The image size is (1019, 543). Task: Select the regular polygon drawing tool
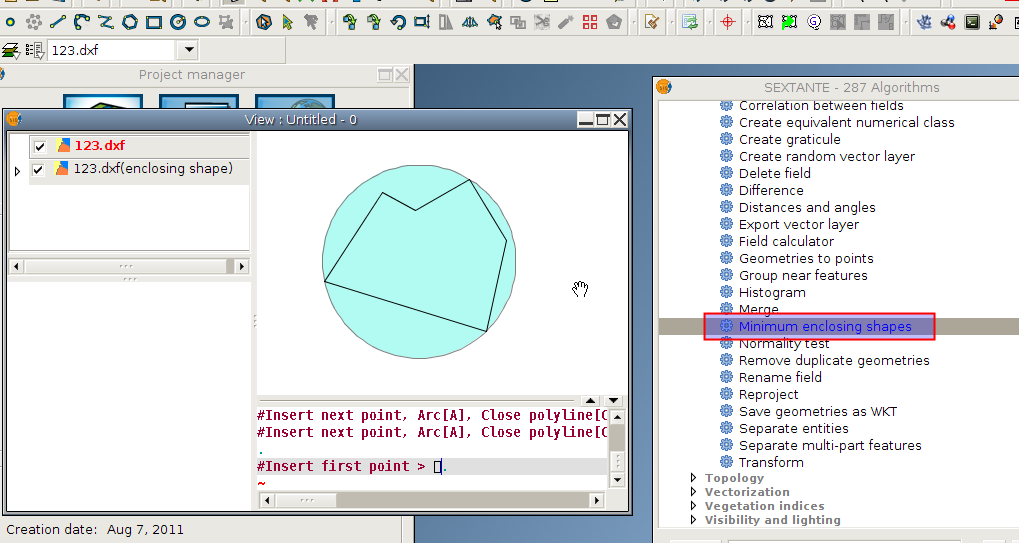point(130,21)
